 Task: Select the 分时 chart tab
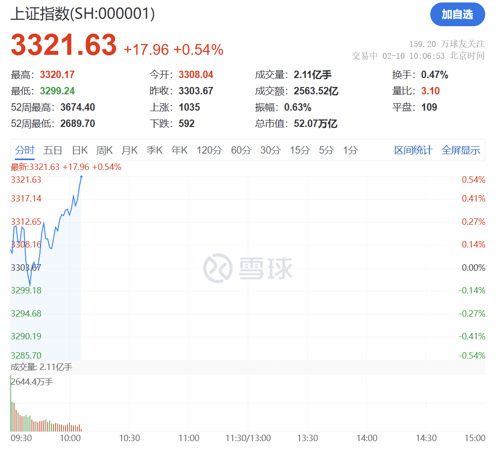(25, 150)
